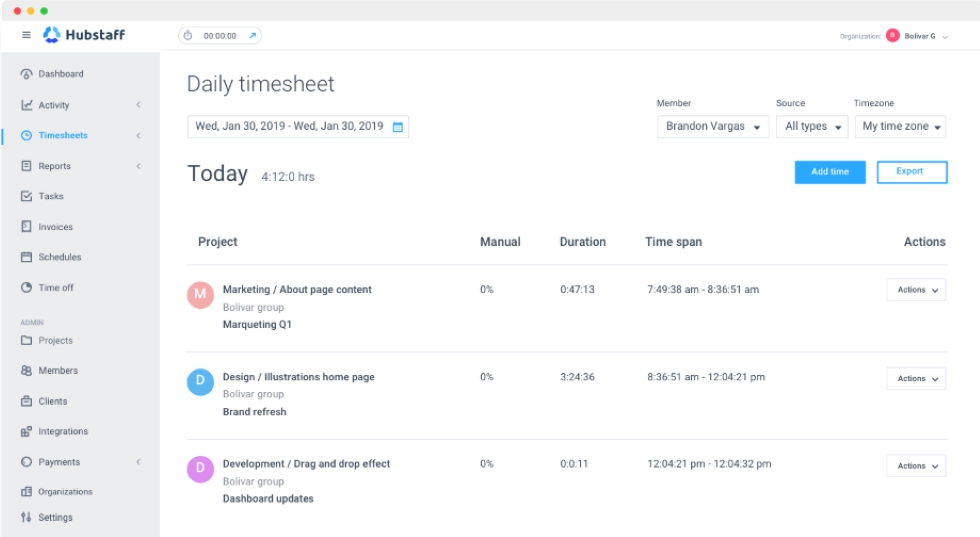
Task: Click the 12:04:21 pm - 12:04:32 pm time span
Action: coord(709,464)
